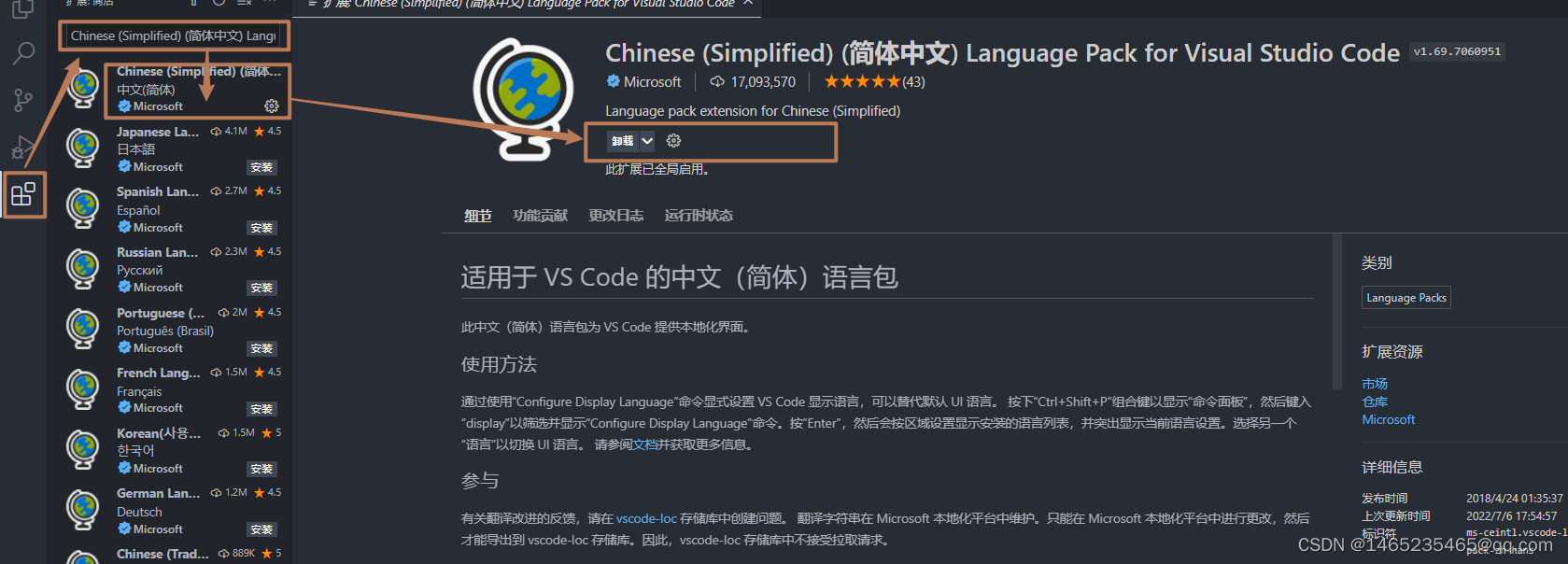Select German Language Pack title in list
This screenshot has height=564, width=1568.
[x=157, y=493]
